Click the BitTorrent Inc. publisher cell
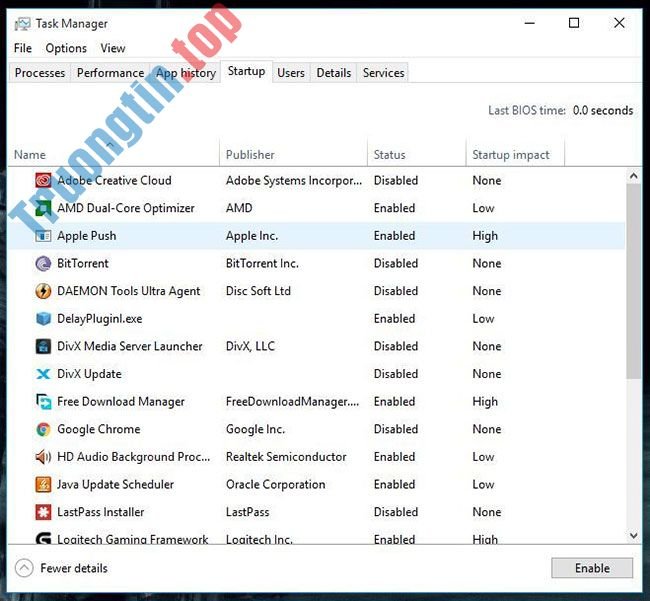Screen dimensions: 650x601 point(262,264)
